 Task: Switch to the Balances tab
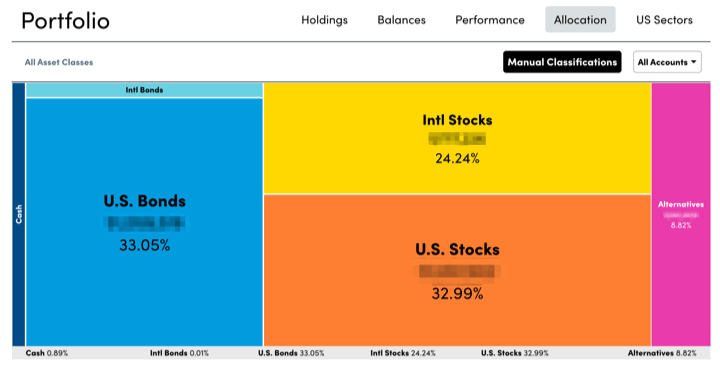click(x=401, y=20)
